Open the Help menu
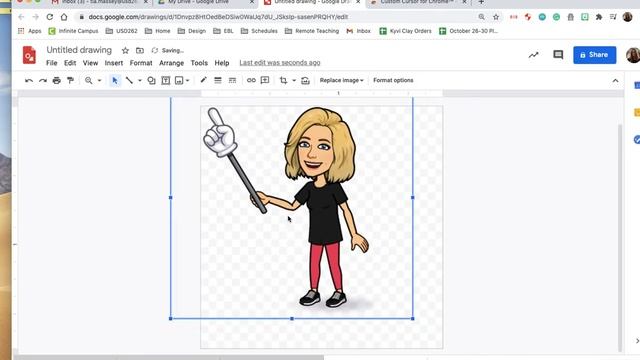 tap(222, 63)
